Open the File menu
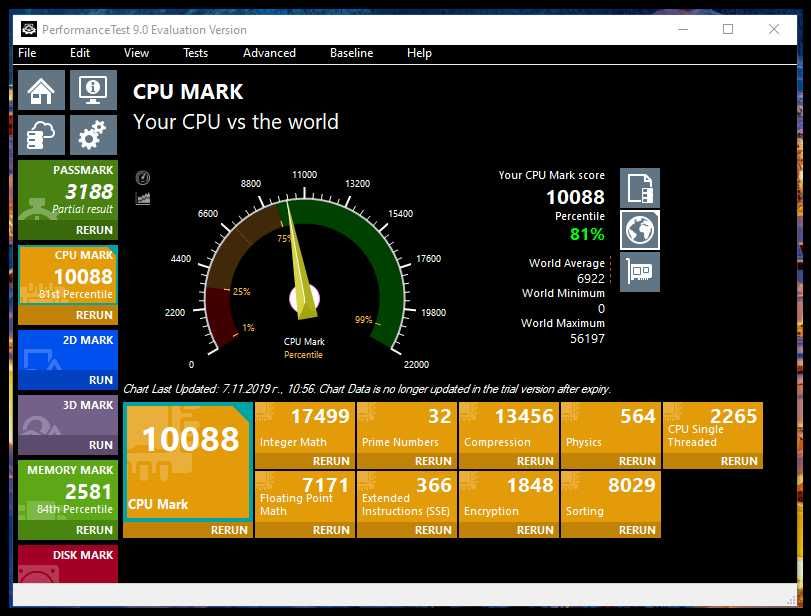 point(27,53)
